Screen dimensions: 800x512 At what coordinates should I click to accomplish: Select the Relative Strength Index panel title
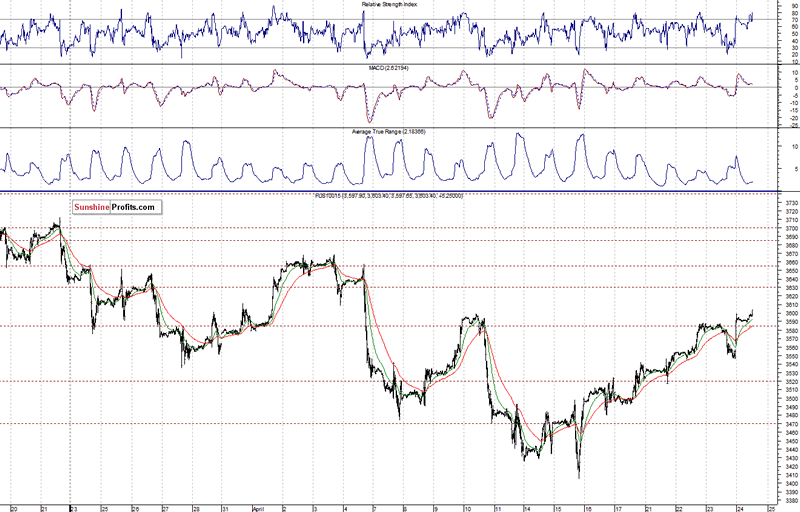(x=389, y=4)
